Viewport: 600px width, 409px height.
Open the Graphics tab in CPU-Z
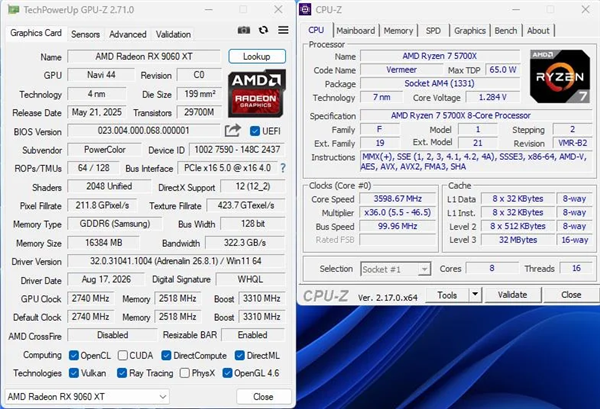(470, 31)
